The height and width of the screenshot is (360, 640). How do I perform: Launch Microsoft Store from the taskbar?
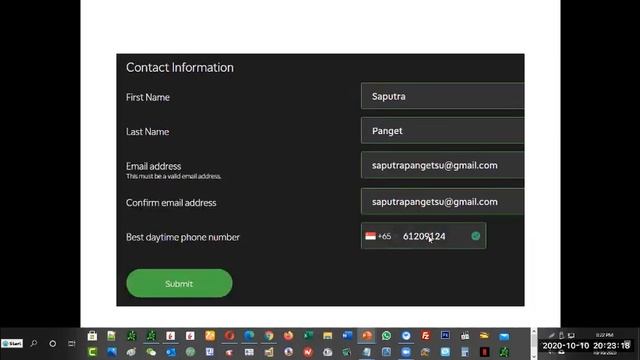pyautogui.click(x=92, y=336)
